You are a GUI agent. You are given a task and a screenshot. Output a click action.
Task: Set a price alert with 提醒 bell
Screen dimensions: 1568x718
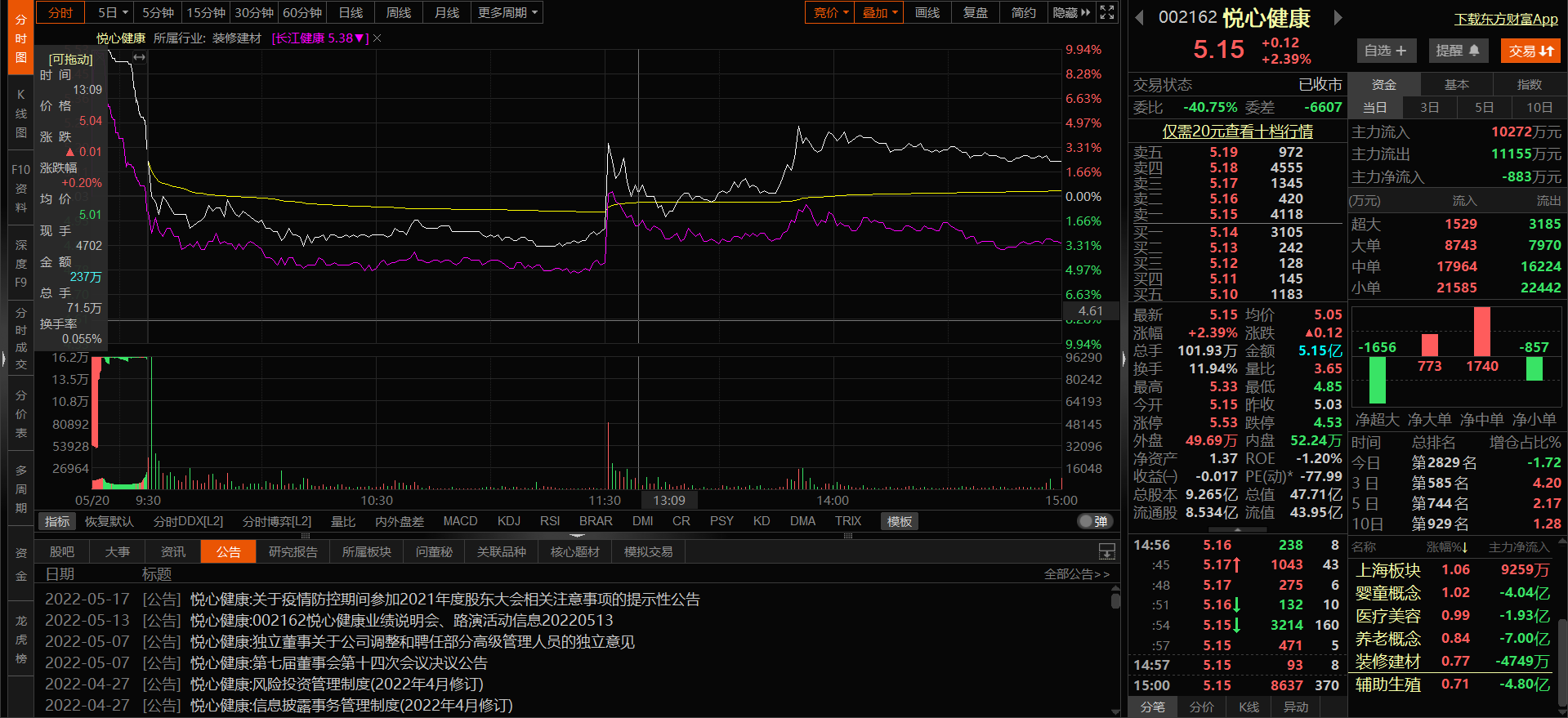pyautogui.click(x=1458, y=51)
